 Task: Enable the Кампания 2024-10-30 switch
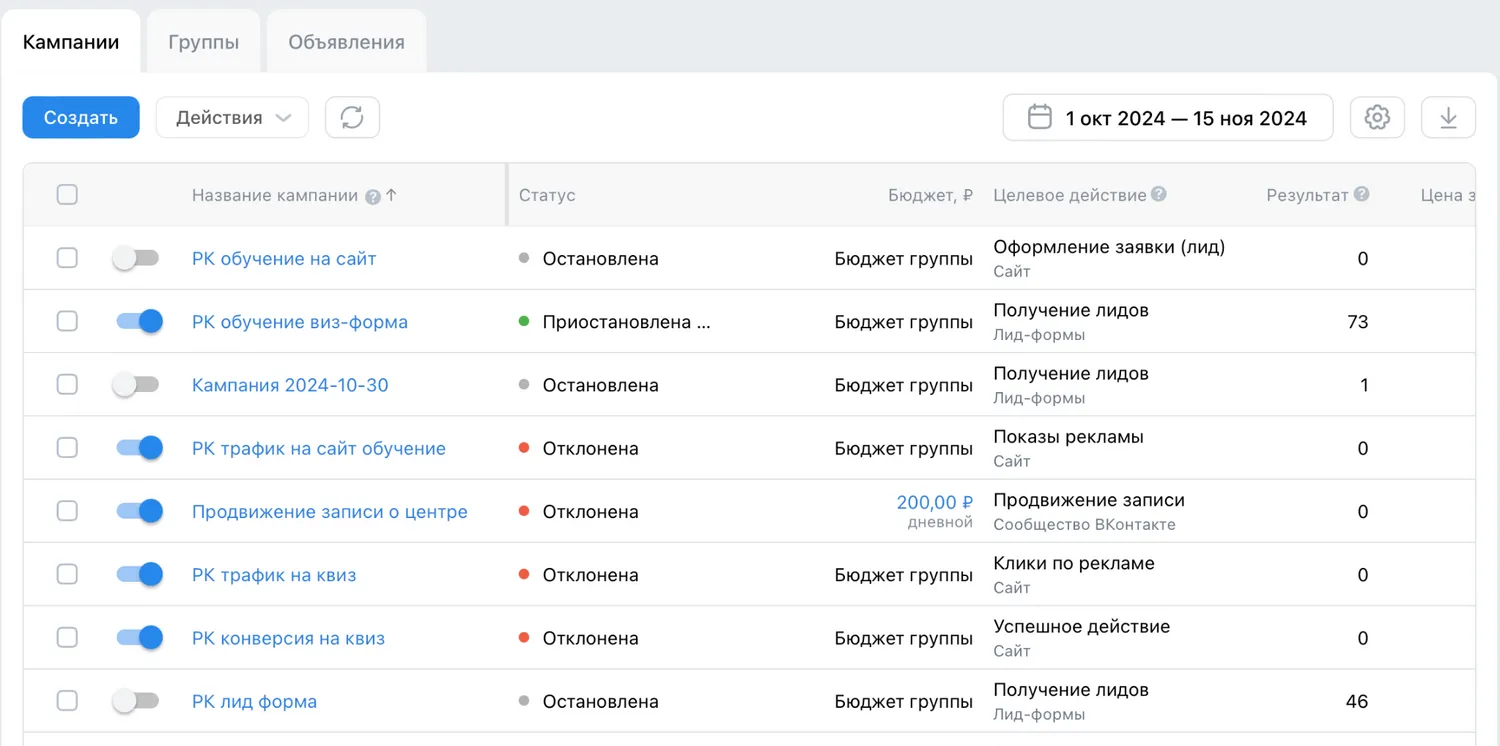click(137, 385)
